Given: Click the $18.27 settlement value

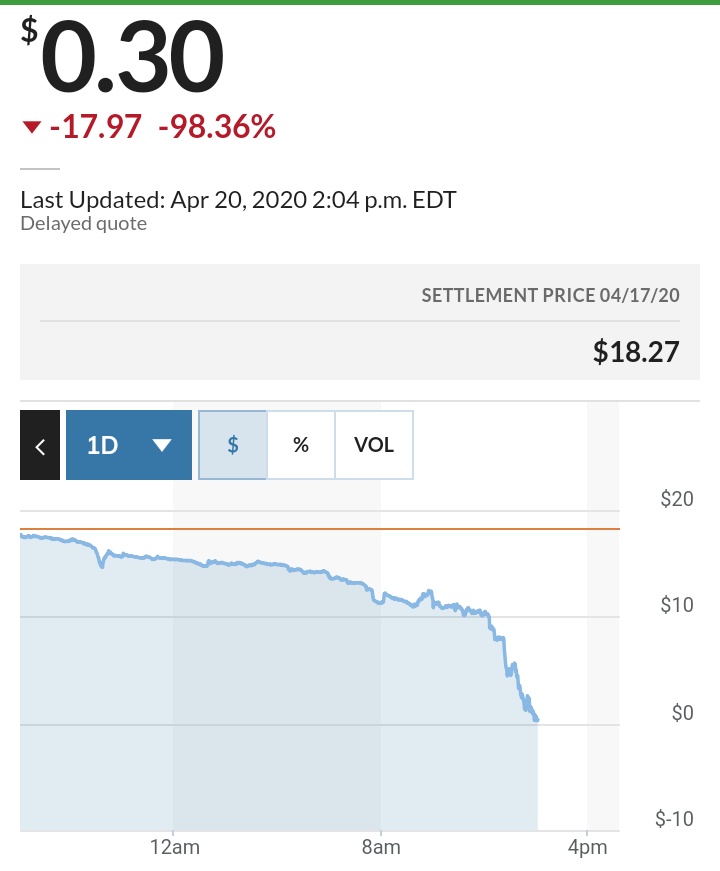Looking at the screenshot, I should coord(636,351).
